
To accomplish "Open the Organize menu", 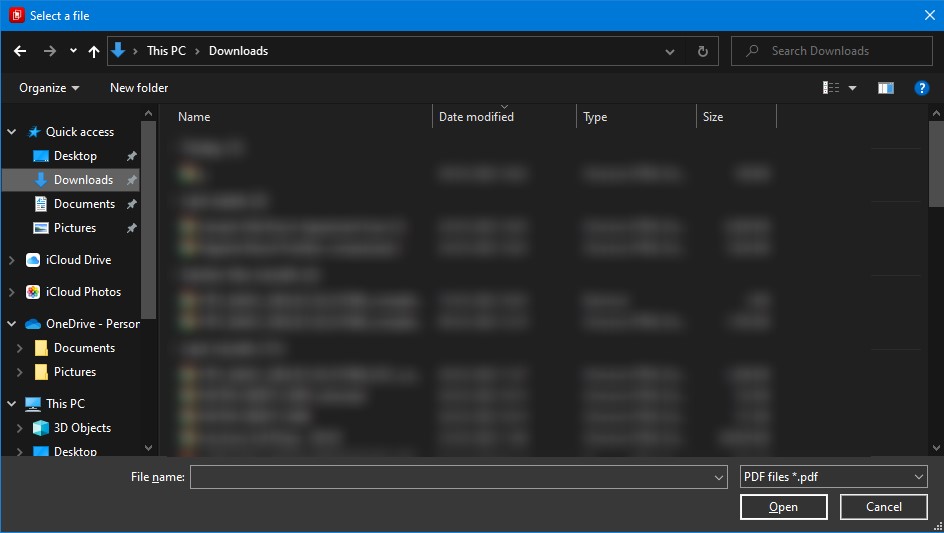I will pyautogui.click(x=49, y=88).
